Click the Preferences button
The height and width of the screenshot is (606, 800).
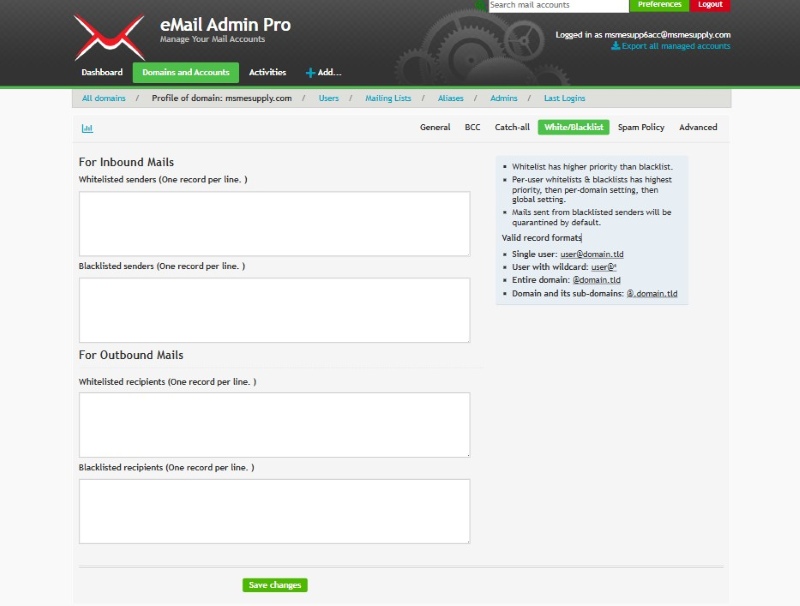(x=659, y=5)
